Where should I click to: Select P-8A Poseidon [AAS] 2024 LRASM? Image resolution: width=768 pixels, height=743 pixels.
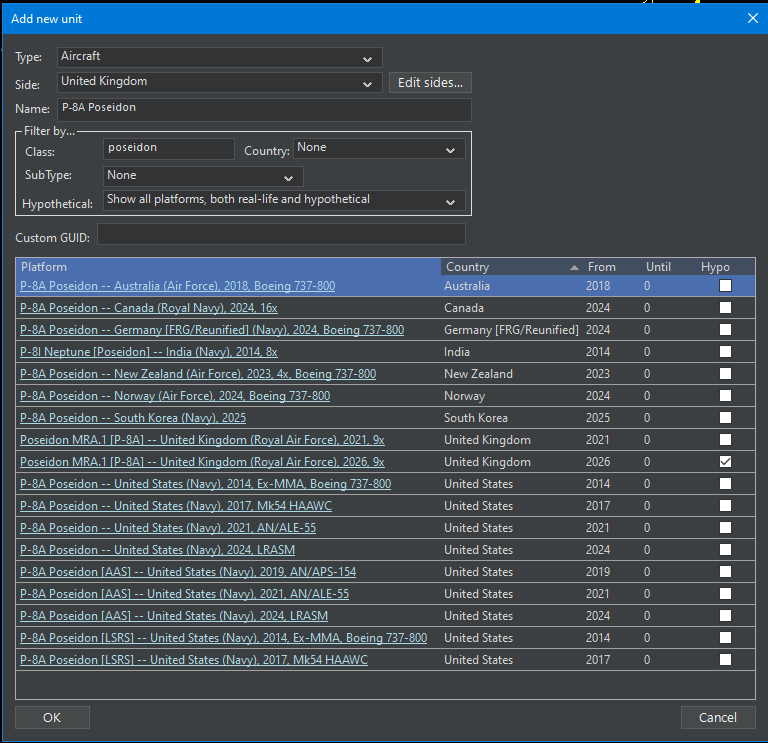pos(174,616)
